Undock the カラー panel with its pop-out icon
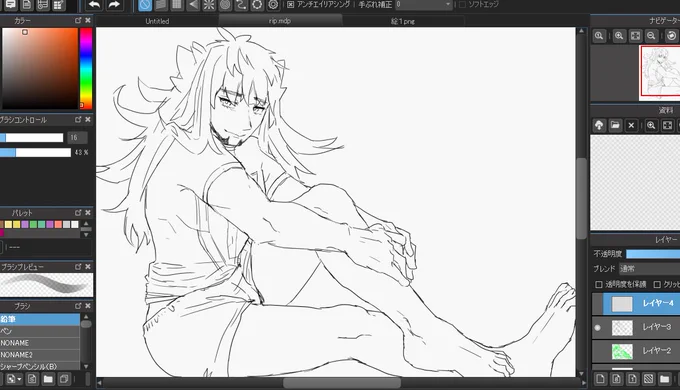The image size is (680, 390). (78, 20)
